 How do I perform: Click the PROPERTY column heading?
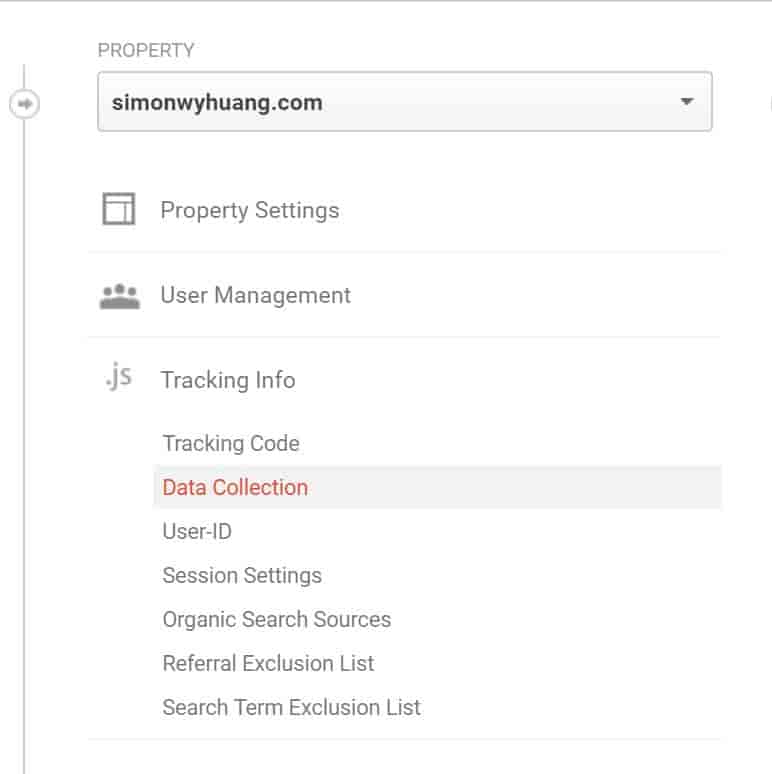coord(146,50)
